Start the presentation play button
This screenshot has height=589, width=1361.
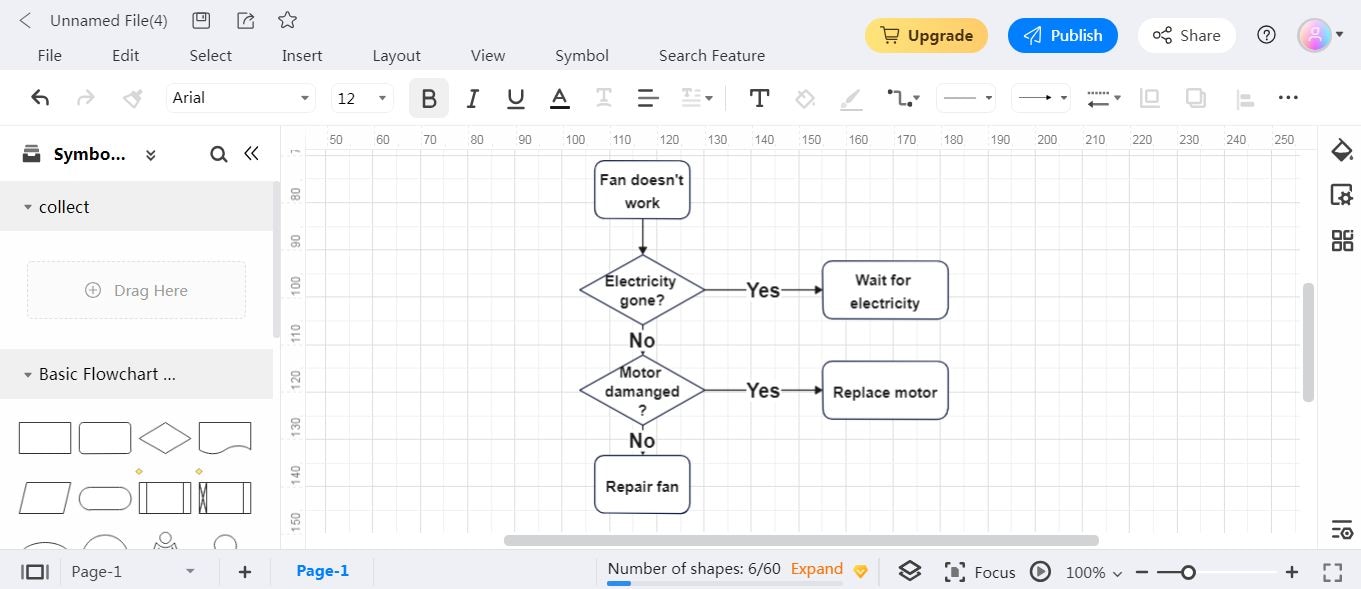(1041, 572)
